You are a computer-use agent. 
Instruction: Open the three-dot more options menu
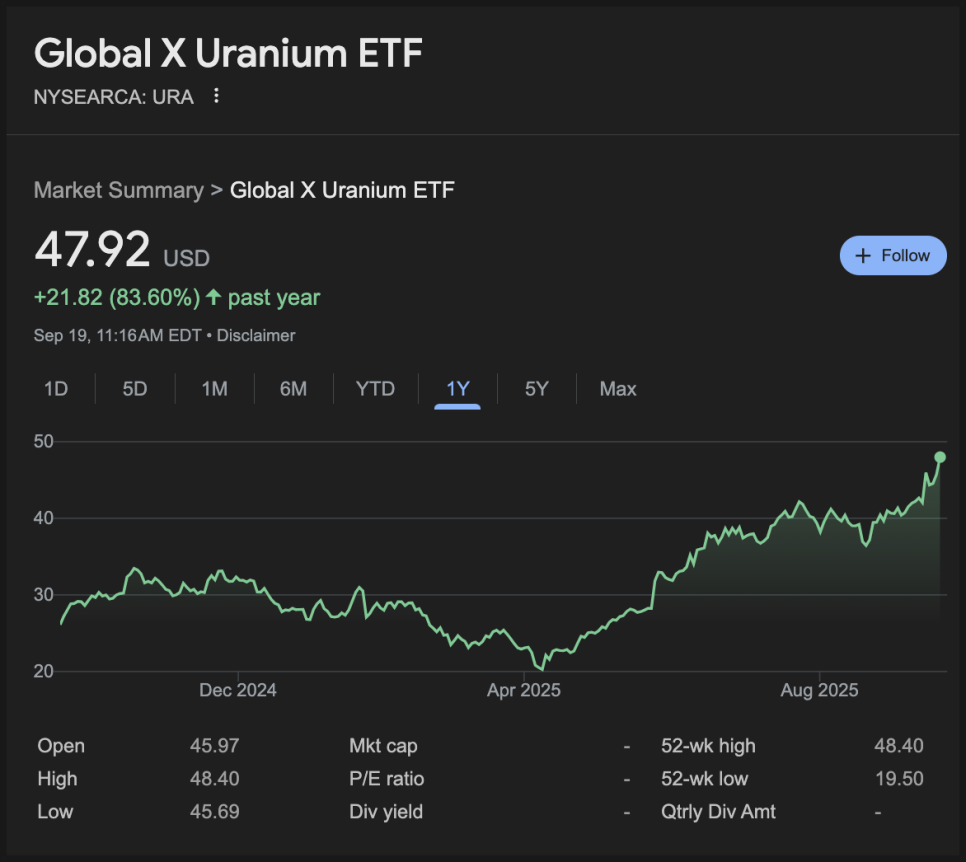click(216, 96)
